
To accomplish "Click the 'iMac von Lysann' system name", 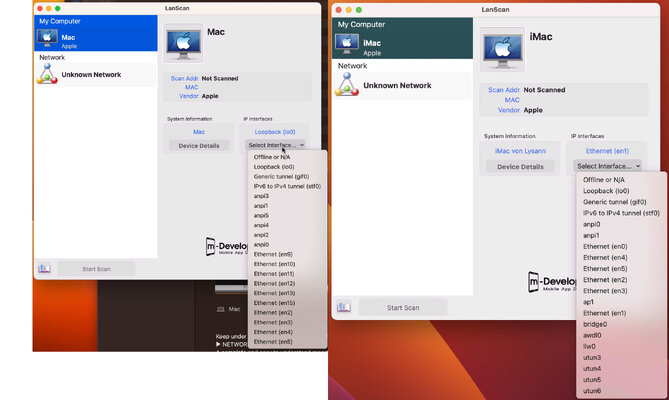I will point(520,151).
